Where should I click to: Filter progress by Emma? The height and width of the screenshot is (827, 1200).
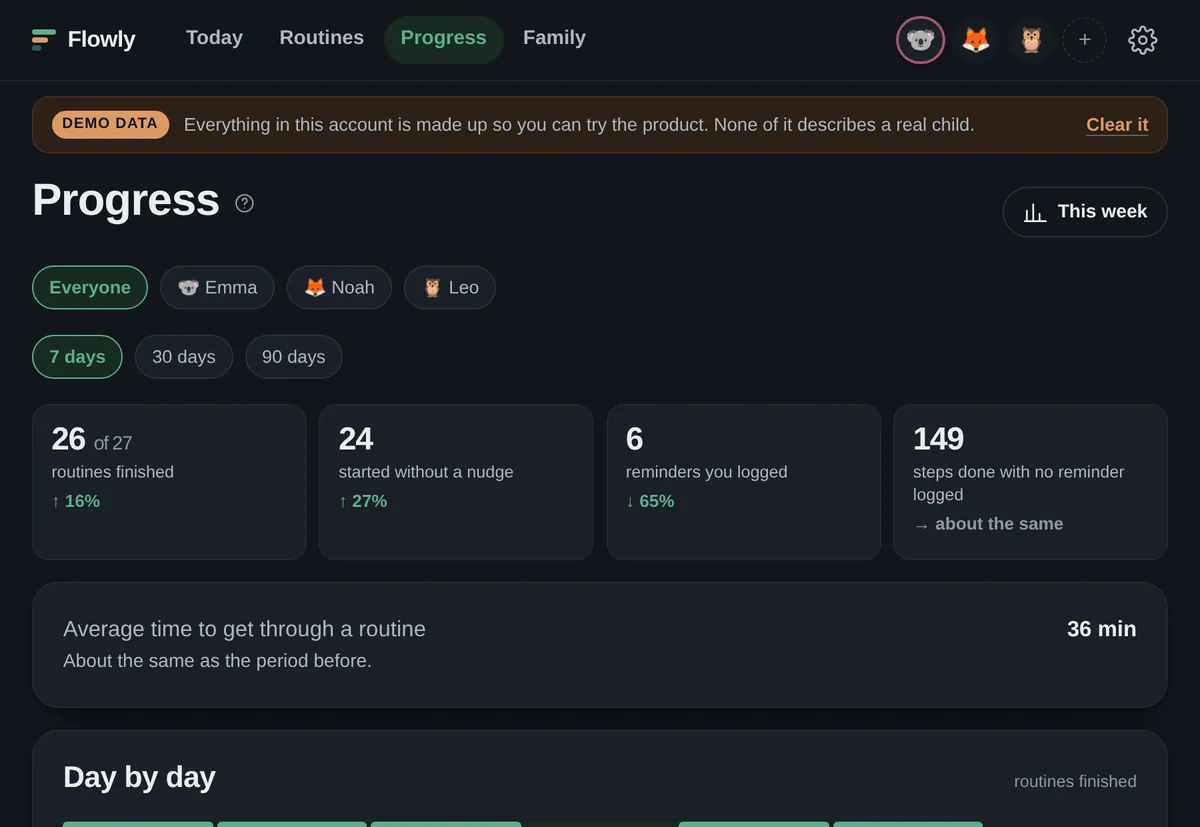click(x=217, y=288)
